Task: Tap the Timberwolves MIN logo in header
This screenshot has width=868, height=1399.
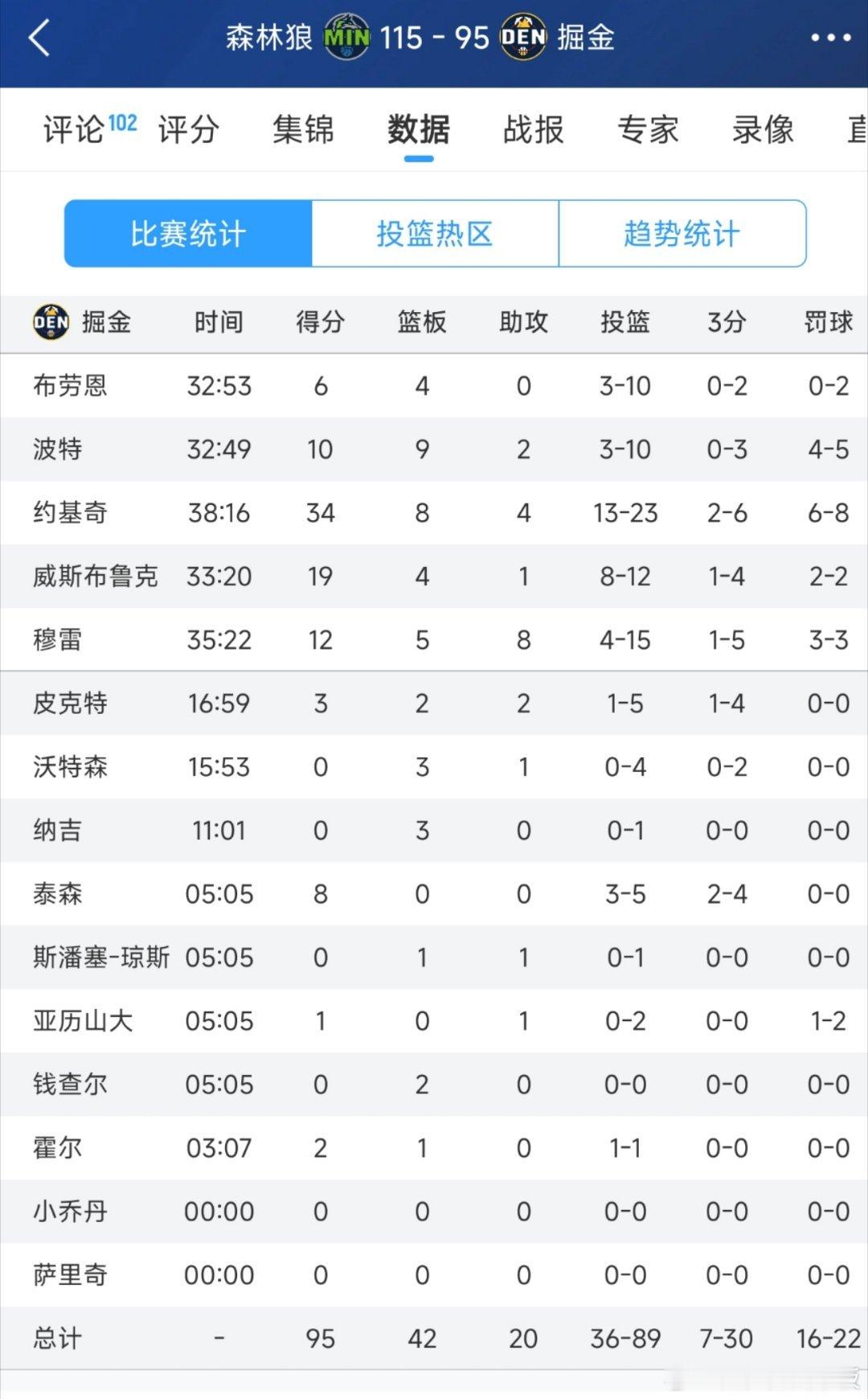Action: pyautogui.click(x=346, y=37)
